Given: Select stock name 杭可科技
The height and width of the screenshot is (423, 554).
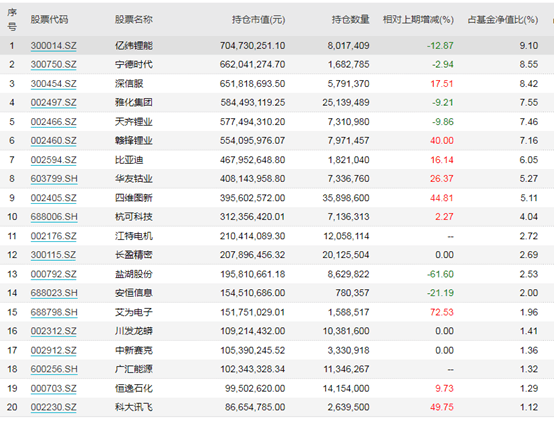Looking at the screenshot, I should pyautogui.click(x=134, y=217).
